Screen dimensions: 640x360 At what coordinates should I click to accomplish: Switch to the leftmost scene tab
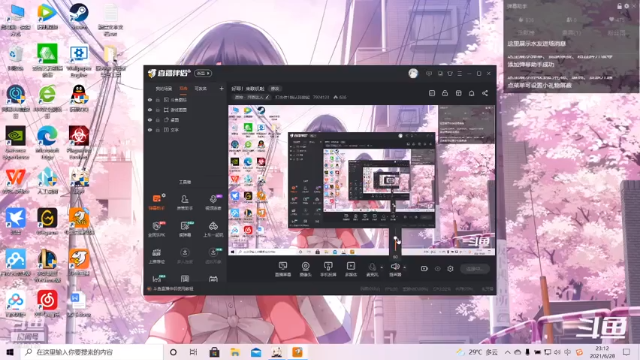tap(163, 89)
